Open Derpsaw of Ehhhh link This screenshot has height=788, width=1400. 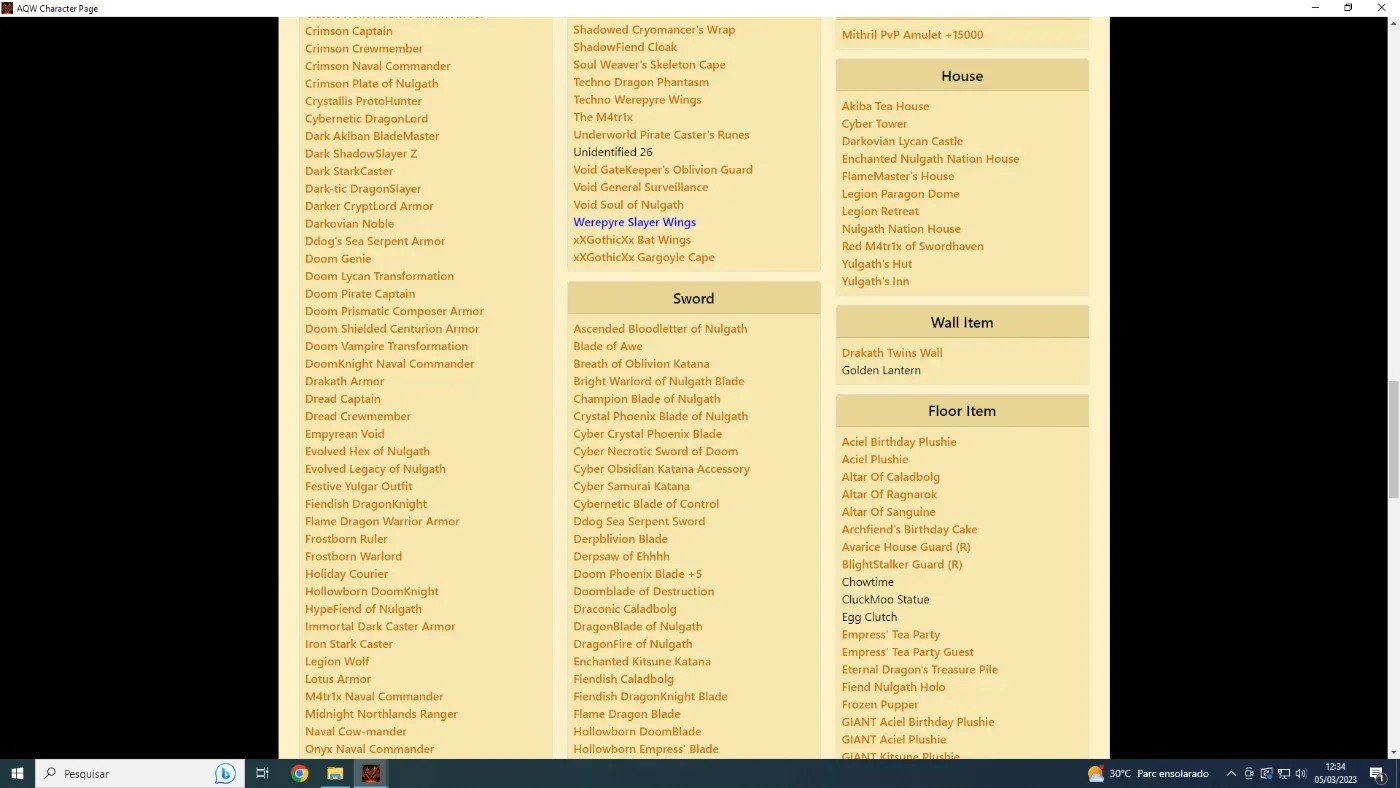(x=621, y=556)
